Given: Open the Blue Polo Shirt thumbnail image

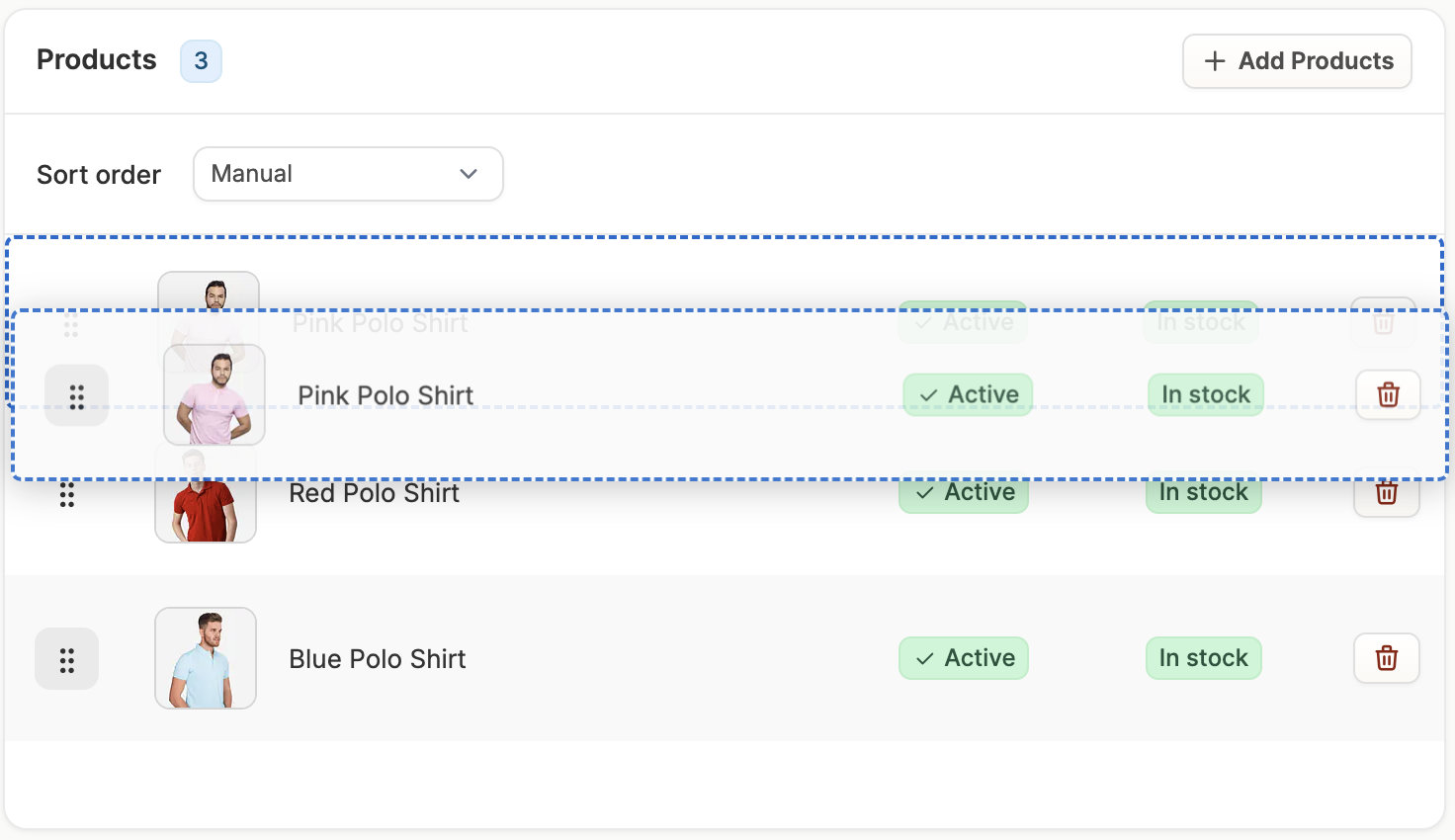Looking at the screenshot, I should (x=206, y=658).
